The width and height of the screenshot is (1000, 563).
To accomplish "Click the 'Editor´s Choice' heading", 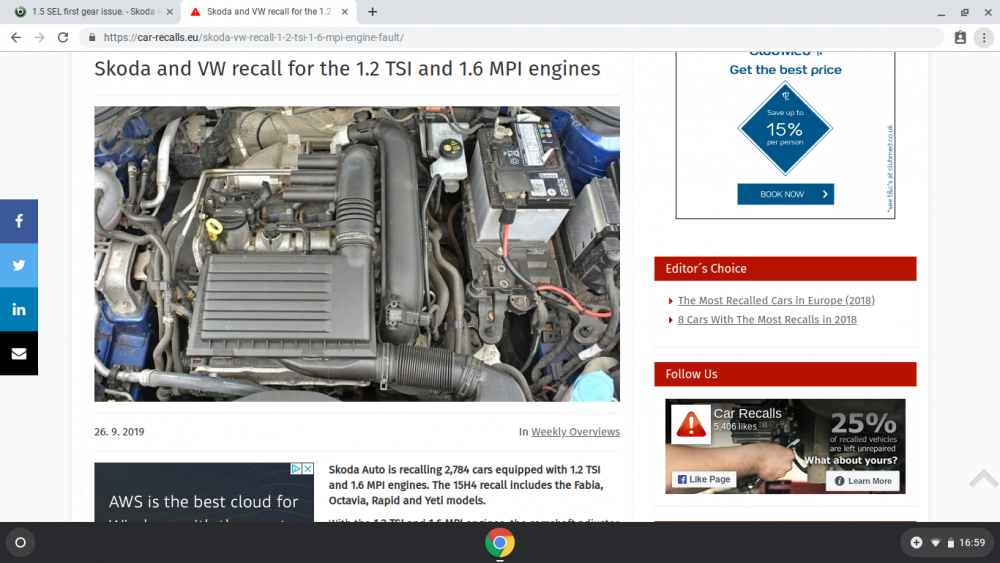I will 705,268.
